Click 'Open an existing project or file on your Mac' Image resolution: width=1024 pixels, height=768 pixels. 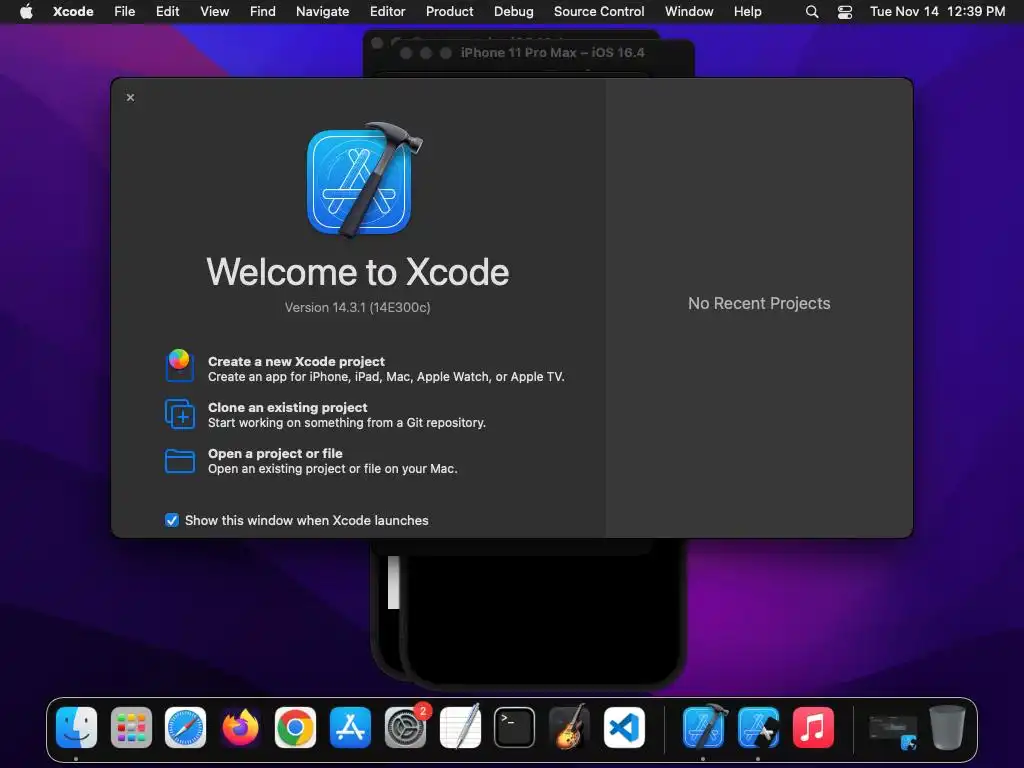click(332, 469)
